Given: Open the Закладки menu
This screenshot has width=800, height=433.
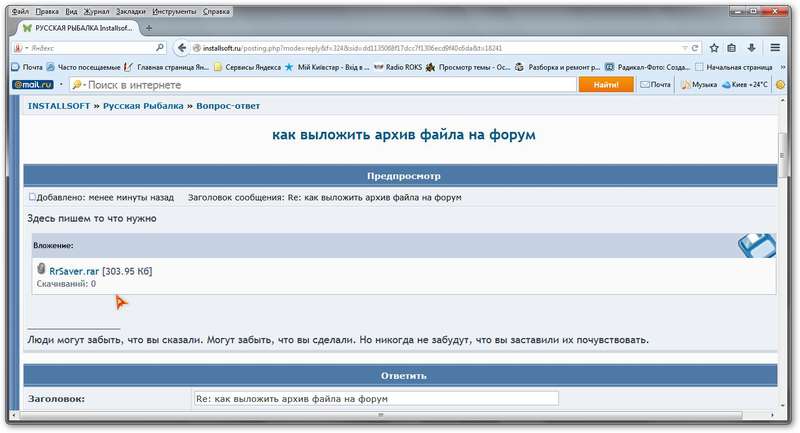Looking at the screenshot, I should 131,11.
